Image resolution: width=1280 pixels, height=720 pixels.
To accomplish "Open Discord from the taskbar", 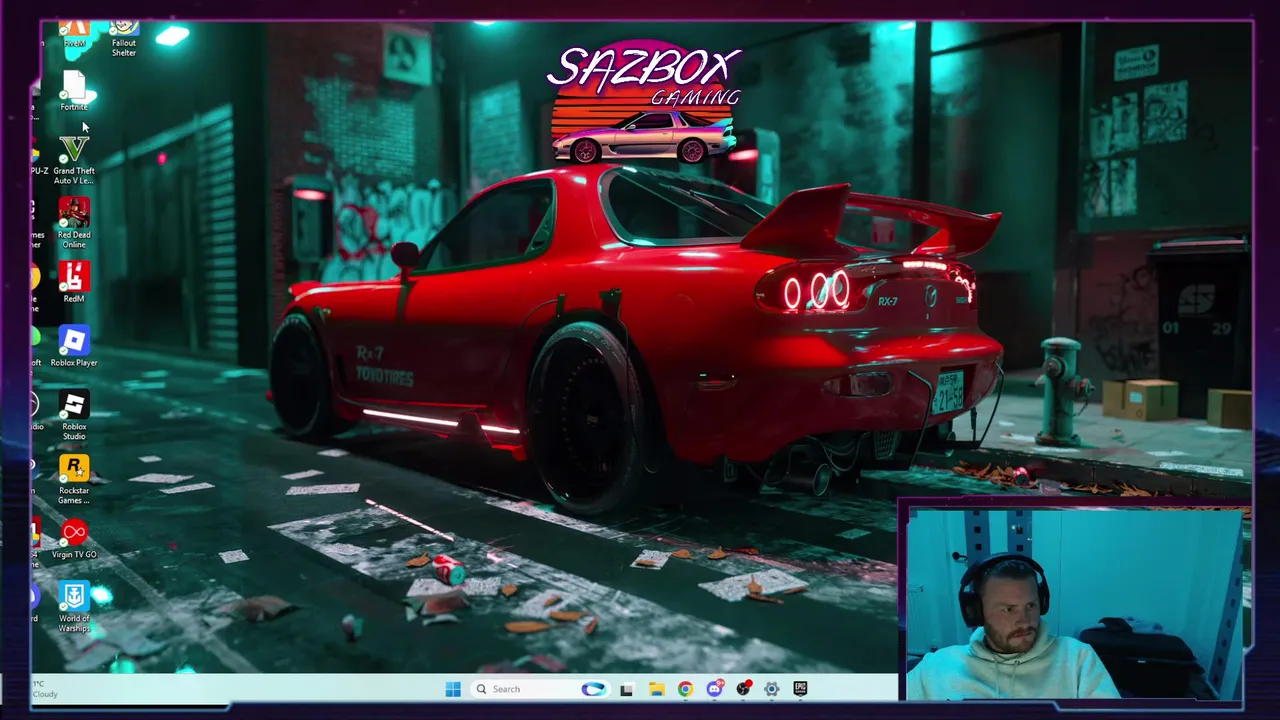I will point(714,689).
